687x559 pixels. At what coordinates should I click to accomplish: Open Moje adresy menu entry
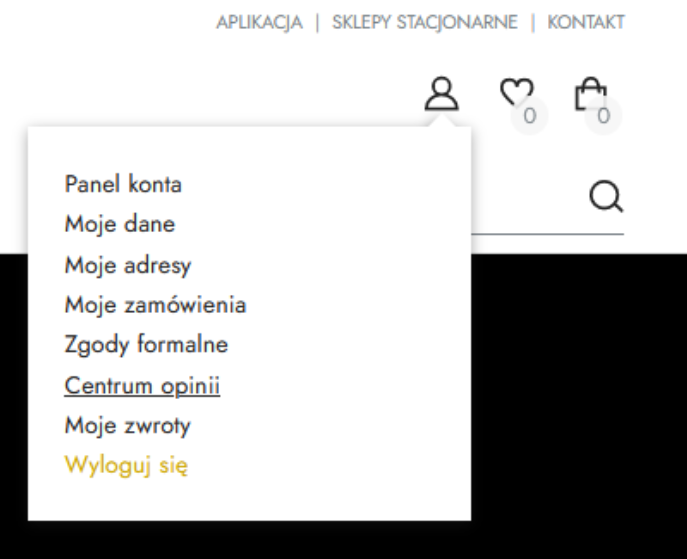pyautogui.click(x=128, y=265)
